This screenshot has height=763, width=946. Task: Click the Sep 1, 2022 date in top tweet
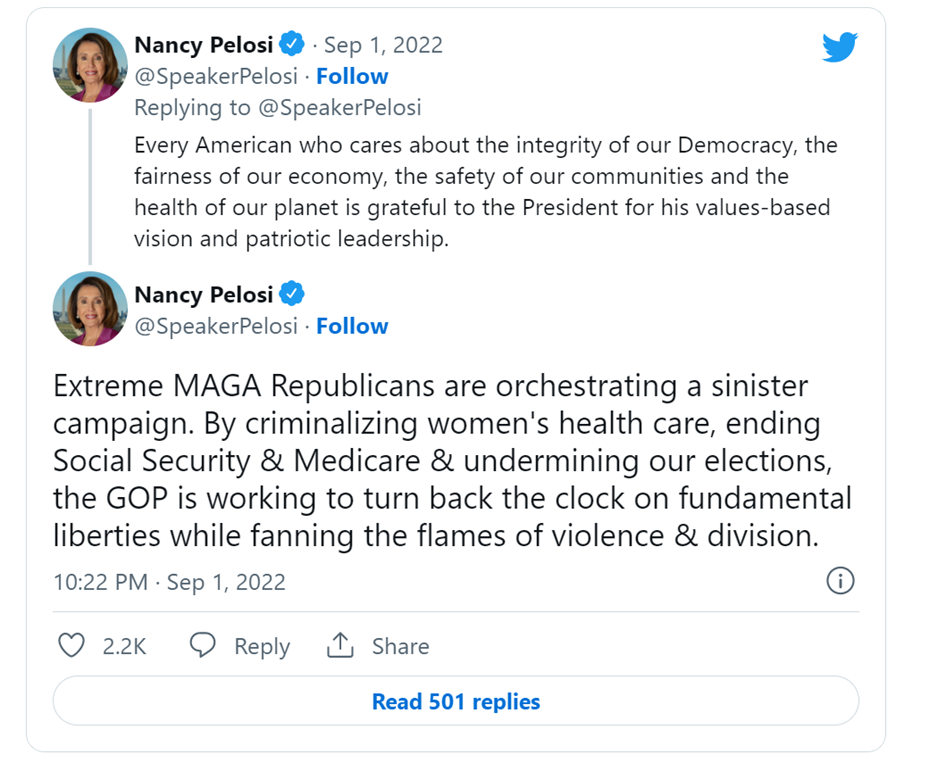pyautogui.click(x=383, y=45)
